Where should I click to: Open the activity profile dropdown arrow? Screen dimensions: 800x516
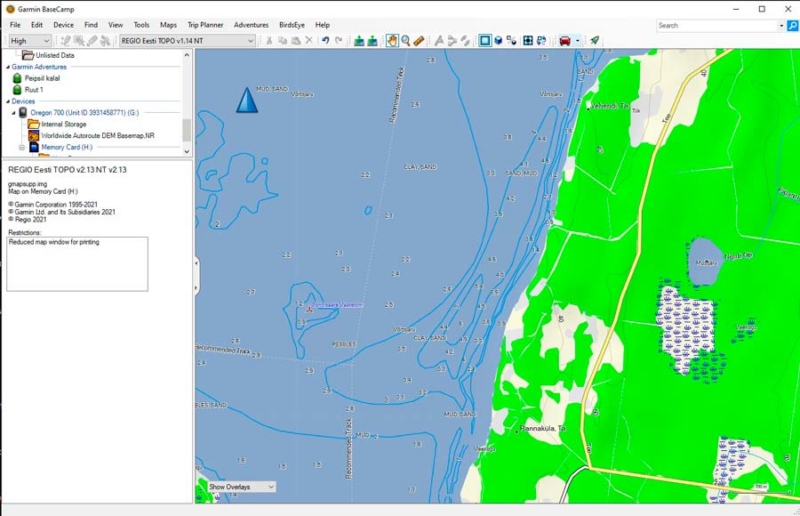click(x=578, y=40)
